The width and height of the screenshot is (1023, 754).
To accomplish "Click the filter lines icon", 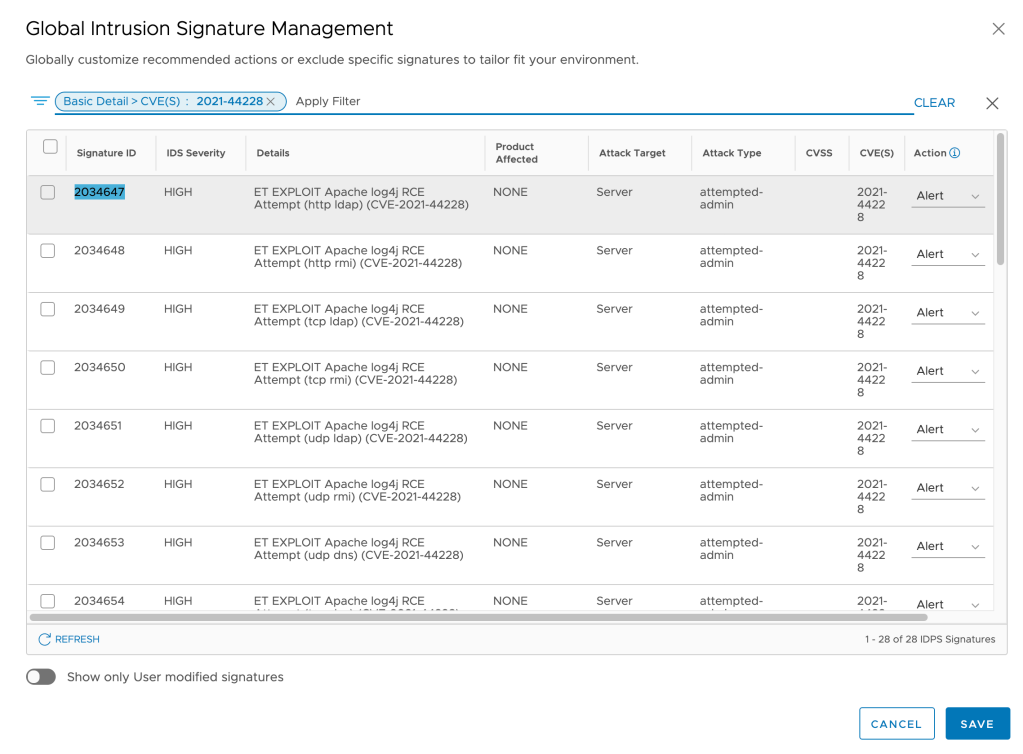I will [40, 101].
